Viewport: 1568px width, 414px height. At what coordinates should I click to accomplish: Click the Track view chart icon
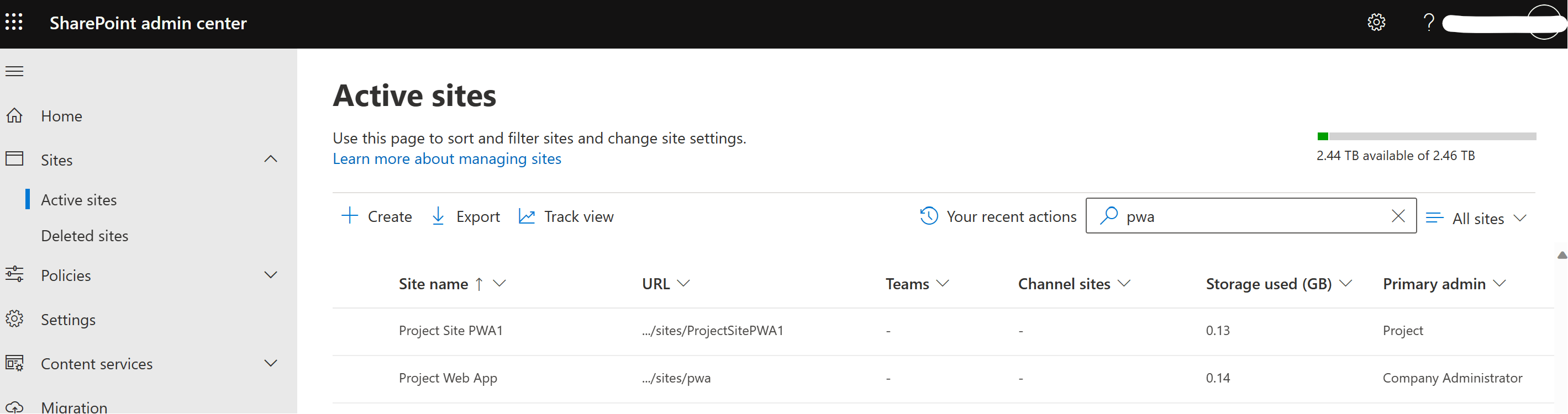coord(527,216)
